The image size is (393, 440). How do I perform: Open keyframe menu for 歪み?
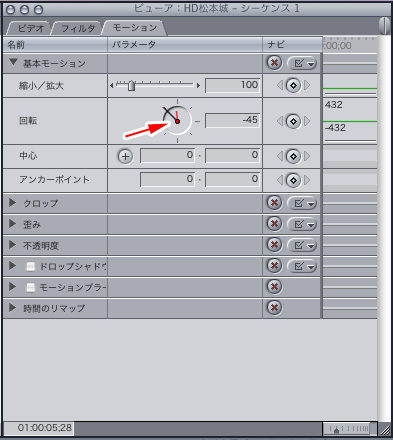(x=302, y=224)
